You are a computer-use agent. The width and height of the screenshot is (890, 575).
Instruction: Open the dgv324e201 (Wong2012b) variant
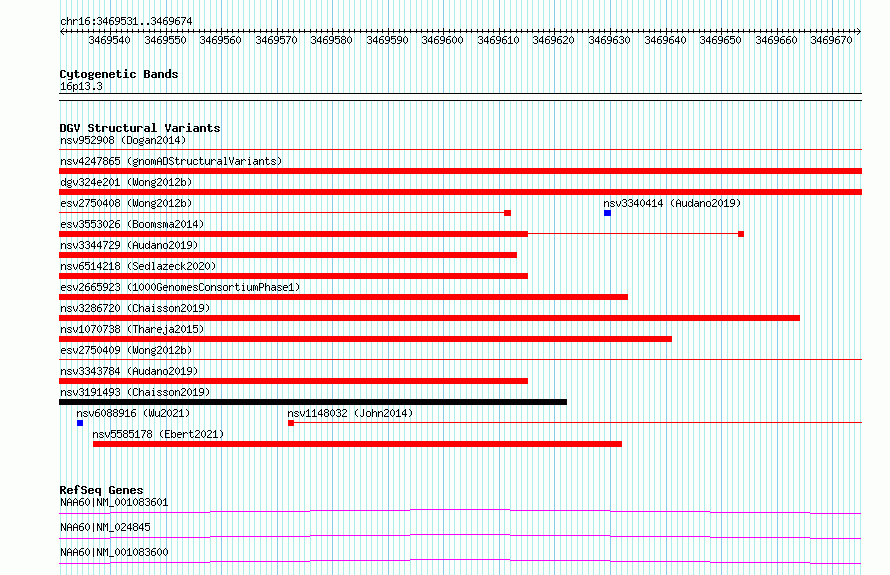coord(126,182)
